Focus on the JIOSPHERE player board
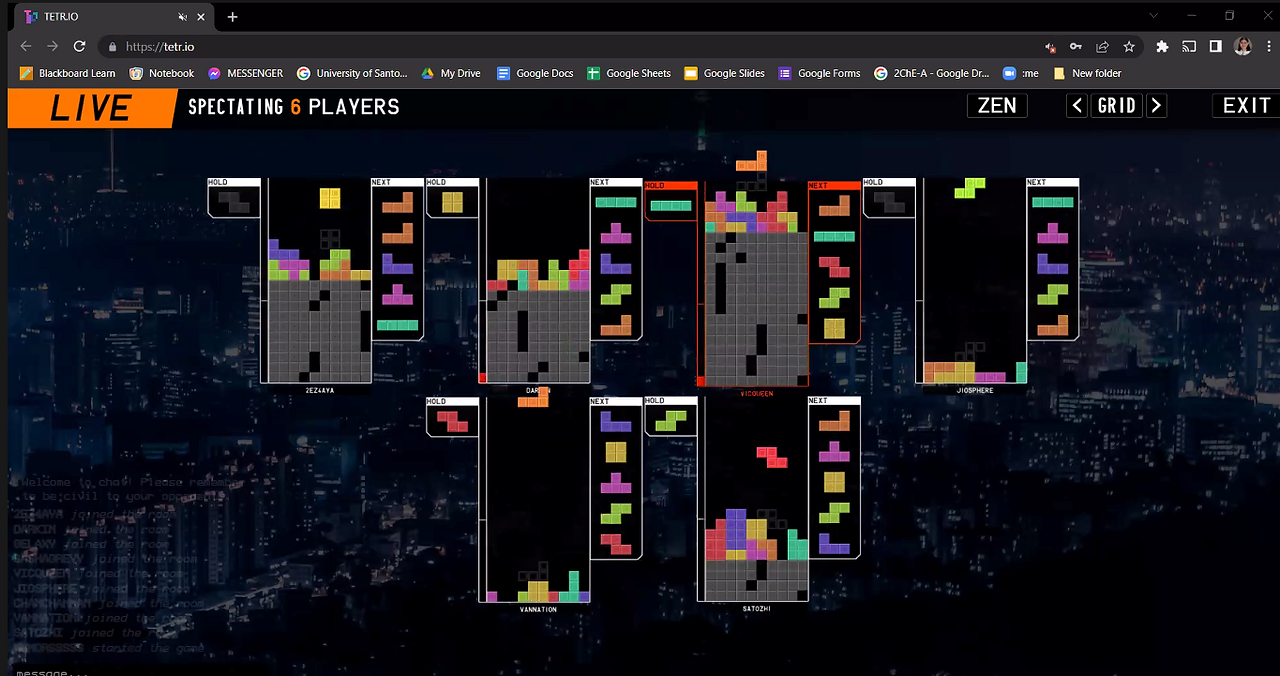This screenshot has height=676, width=1280. click(x=970, y=280)
